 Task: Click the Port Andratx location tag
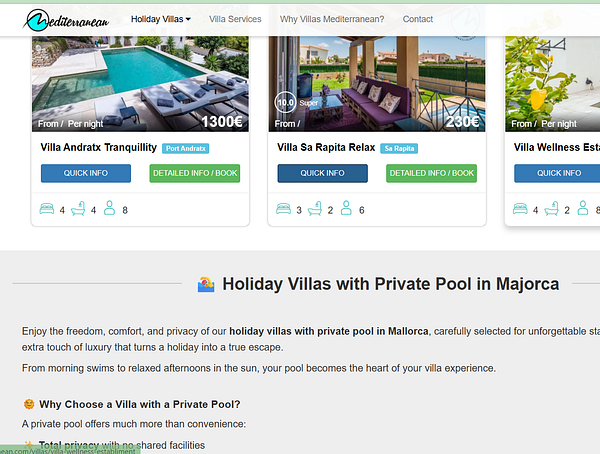[186, 149]
